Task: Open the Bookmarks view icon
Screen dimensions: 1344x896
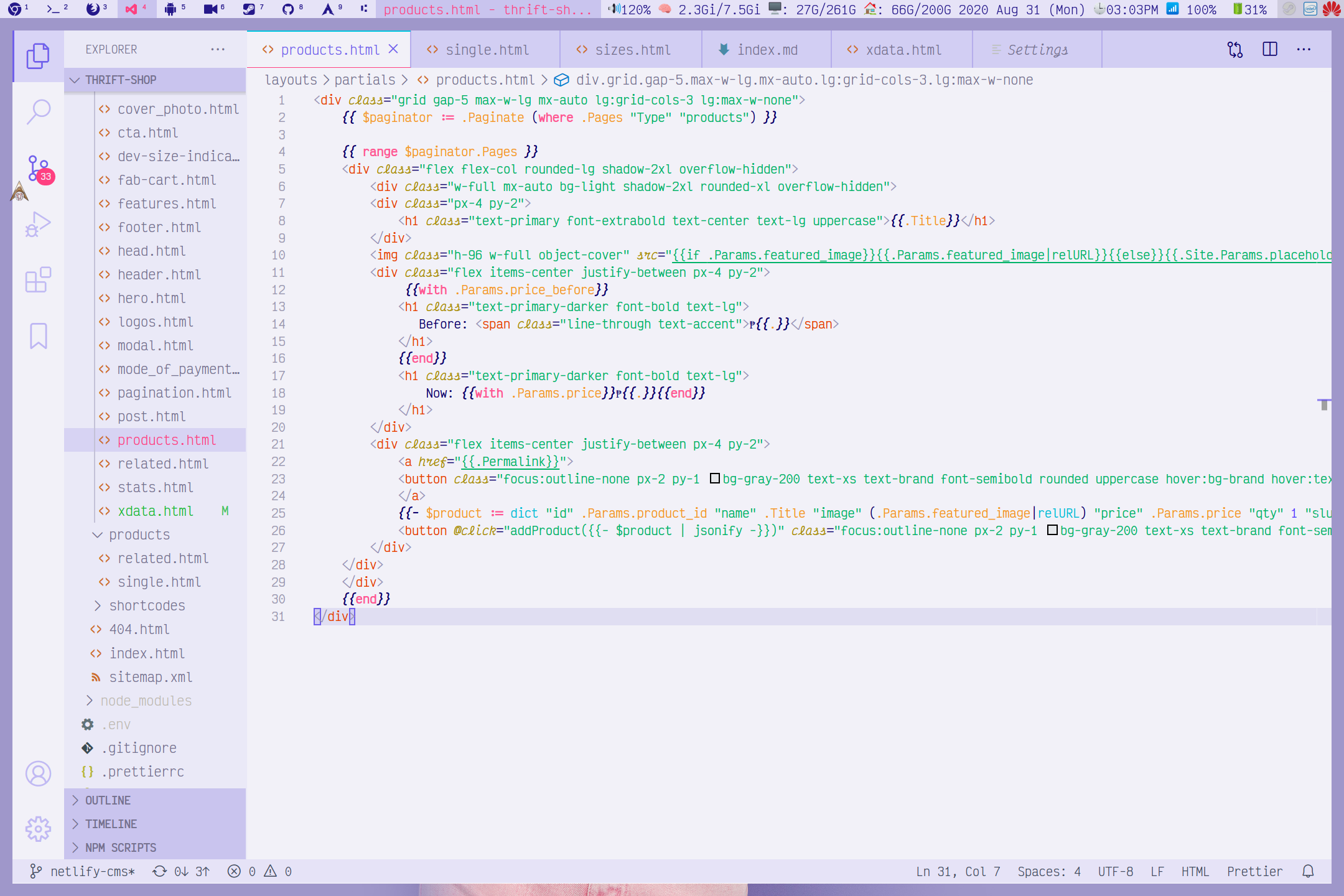Action: 39,336
